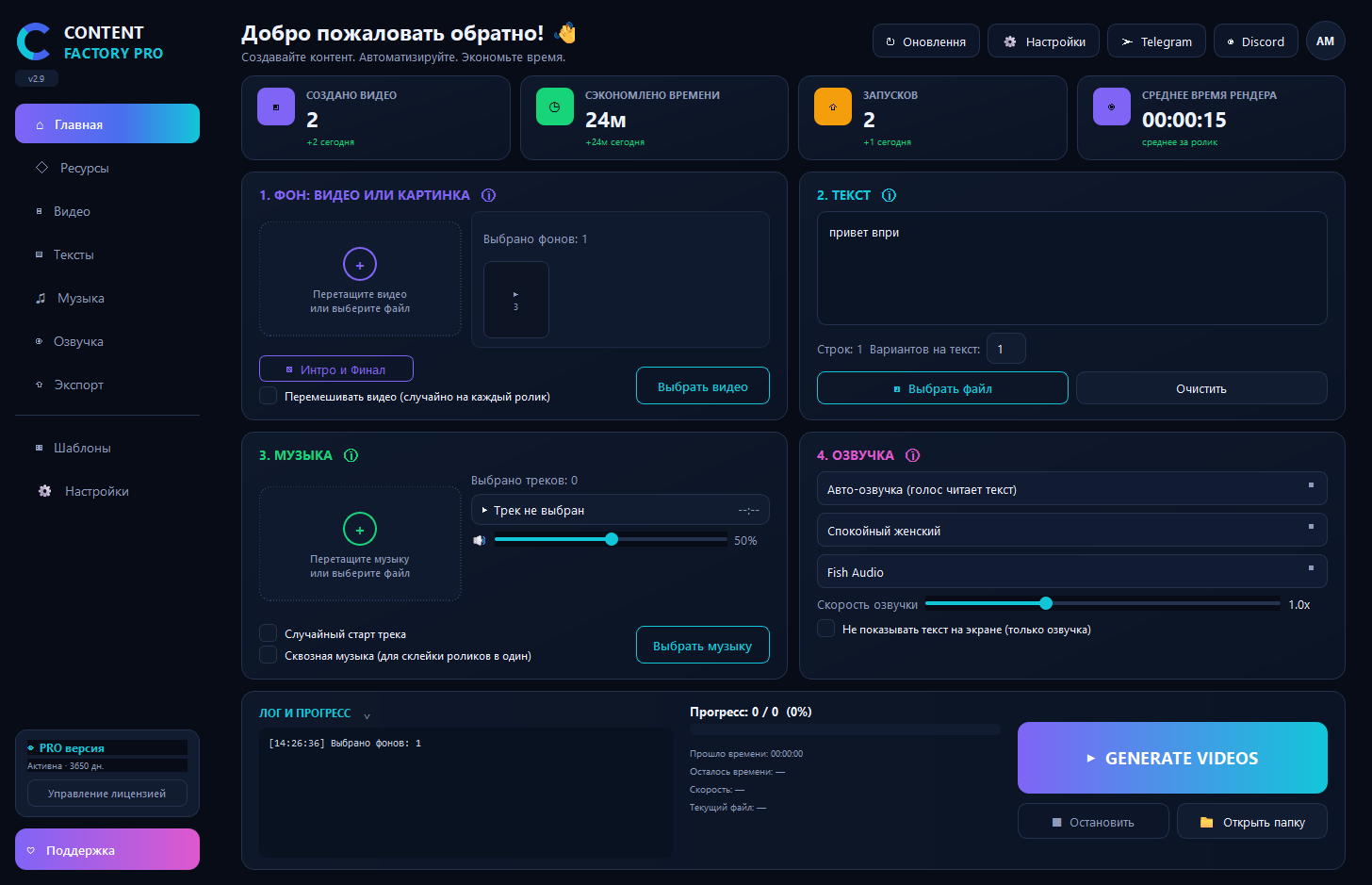The image size is (1372, 885).
Task: Click the Выбрать видео button
Action: coord(703,385)
